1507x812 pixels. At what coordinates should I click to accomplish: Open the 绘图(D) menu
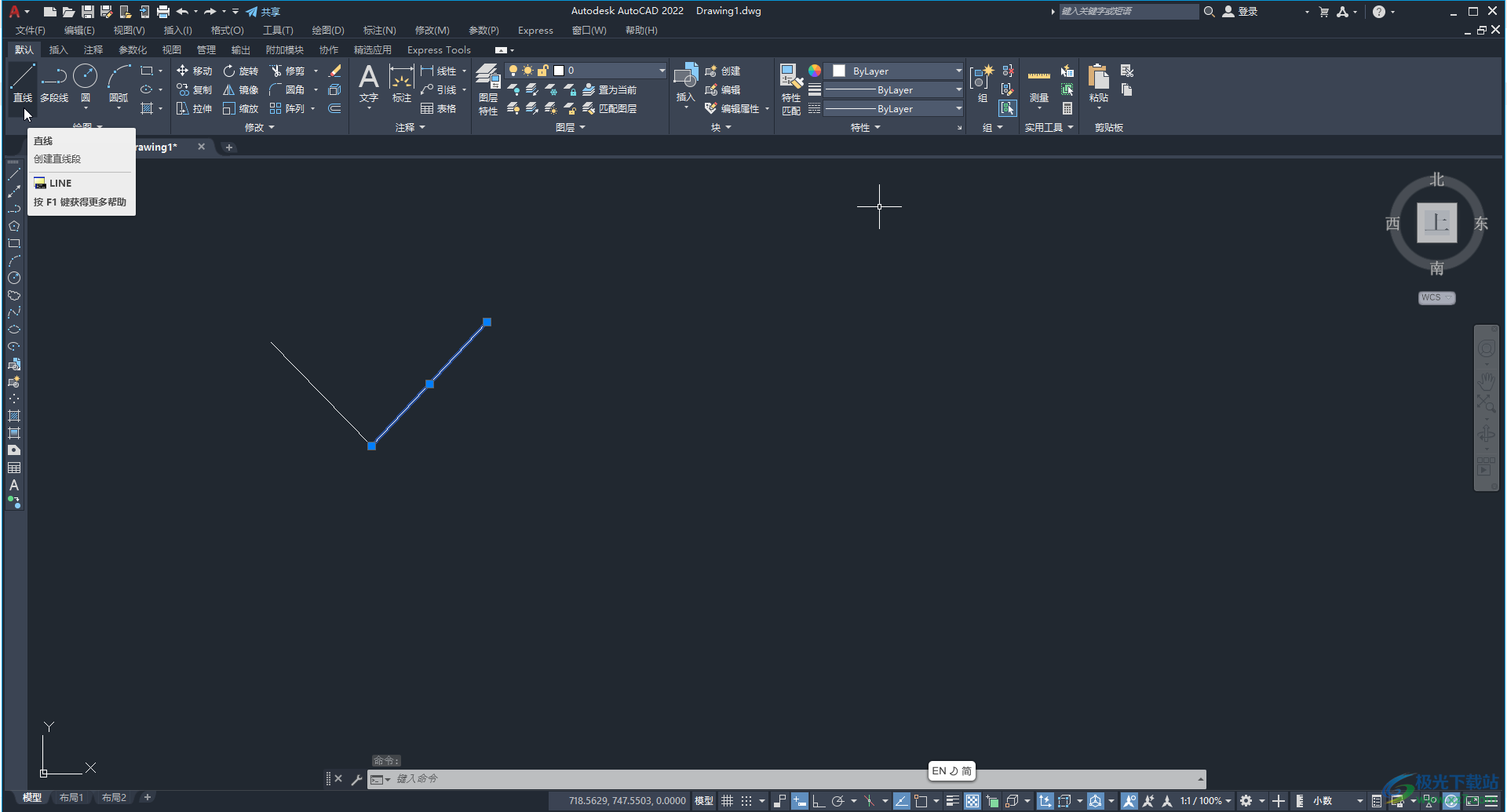pyautogui.click(x=328, y=31)
